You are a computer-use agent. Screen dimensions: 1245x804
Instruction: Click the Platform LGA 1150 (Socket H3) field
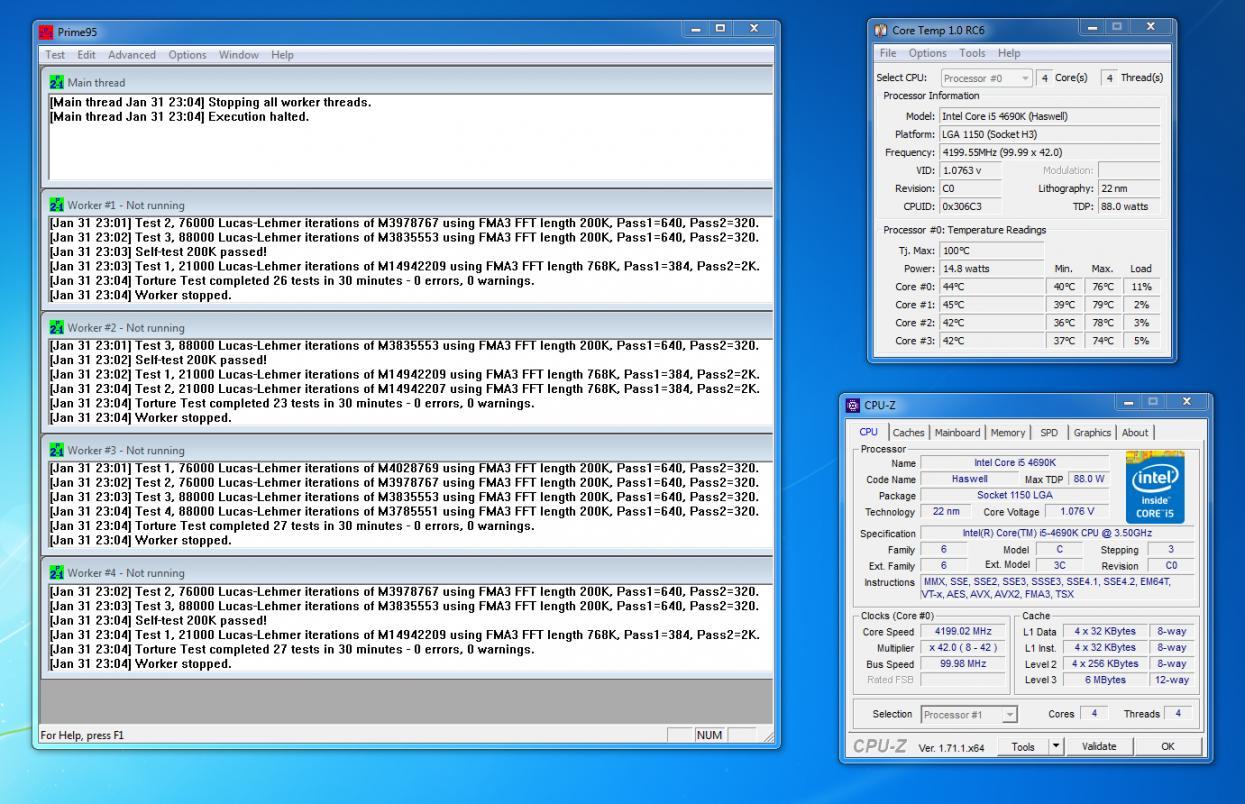click(1050, 134)
